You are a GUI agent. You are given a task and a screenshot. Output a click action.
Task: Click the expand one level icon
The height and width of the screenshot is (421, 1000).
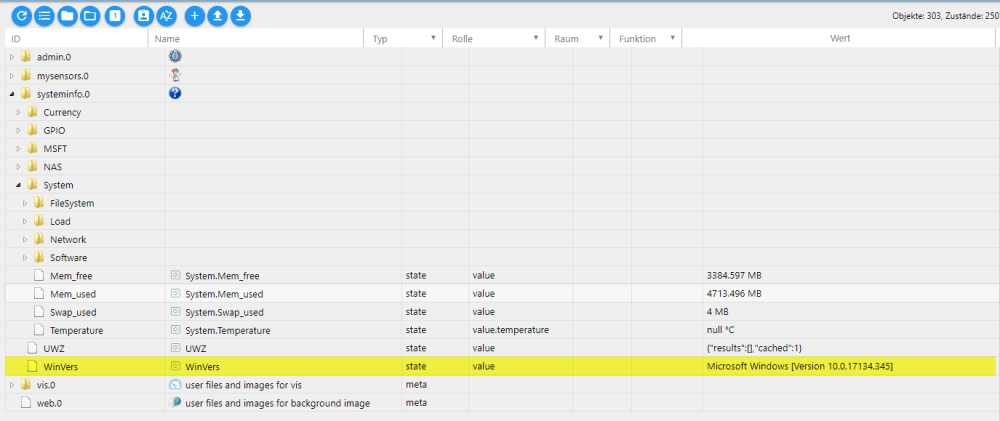115,16
